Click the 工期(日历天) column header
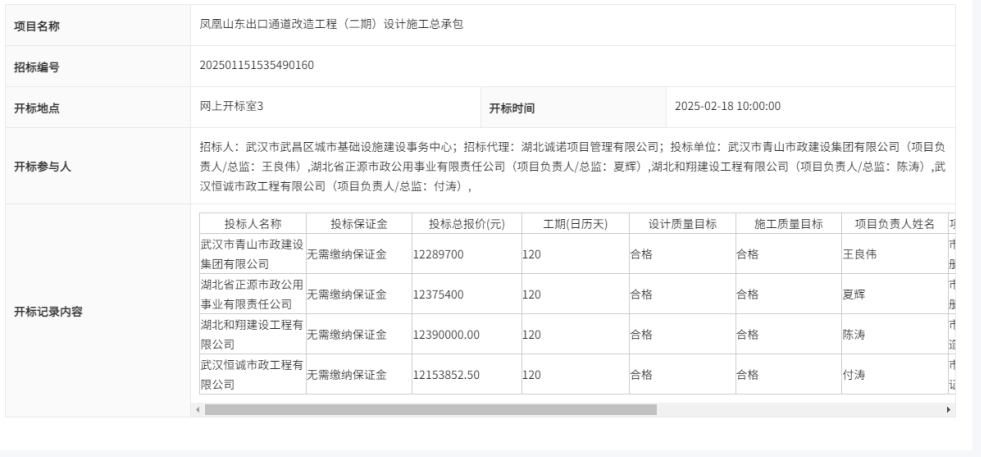 coord(575,223)
